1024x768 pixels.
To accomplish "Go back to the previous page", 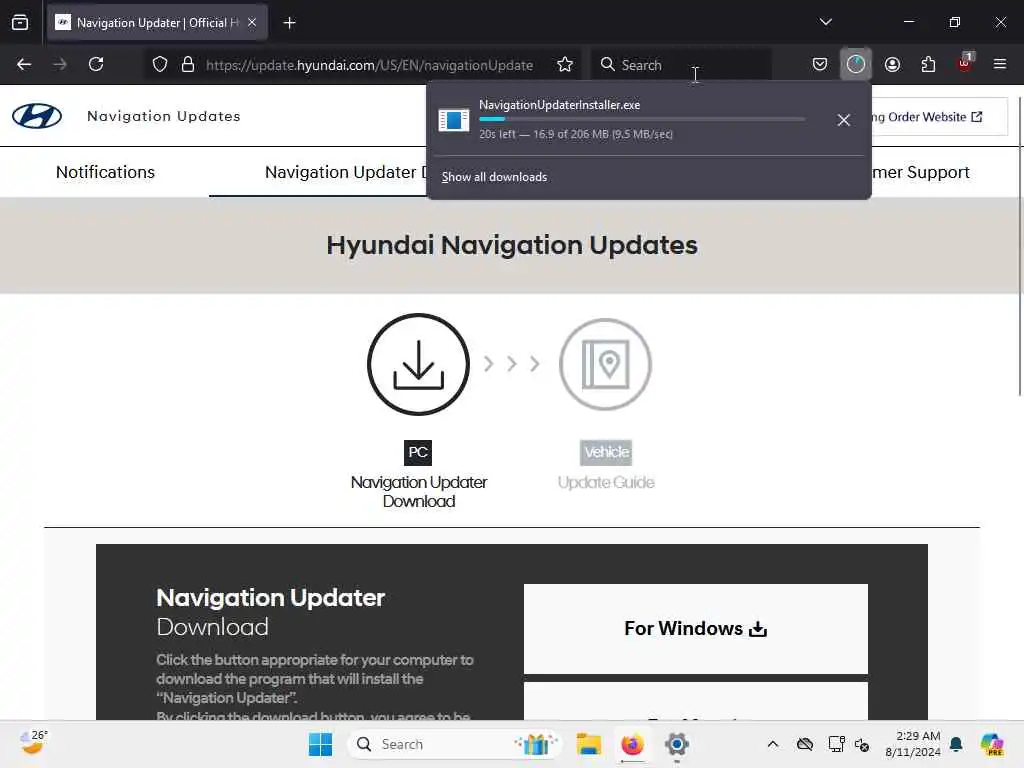I will [24, 64].
